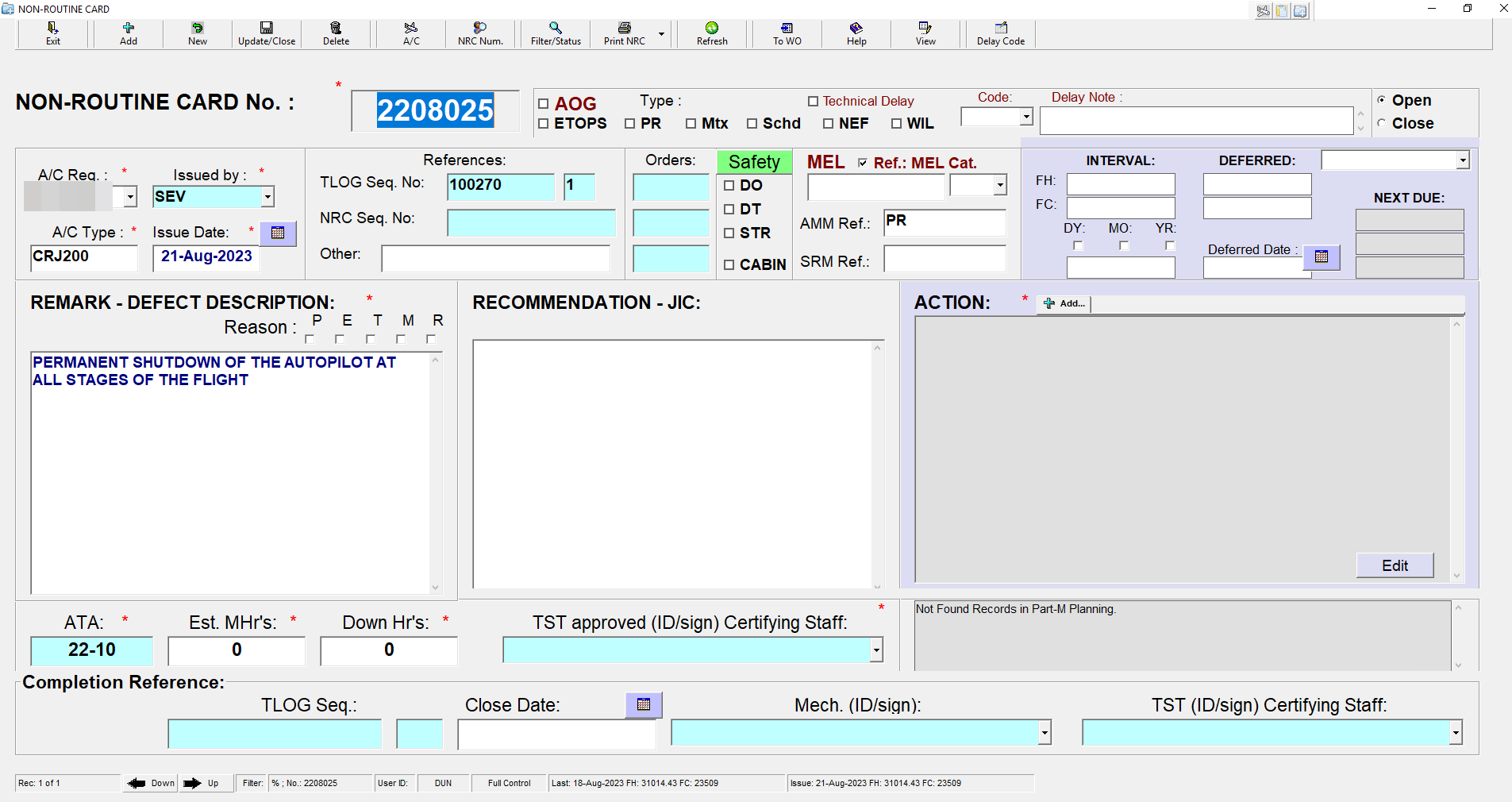The image size is (1512, 802).
Task: Select the Close radio button
Action: click(x=1382, y=123)
